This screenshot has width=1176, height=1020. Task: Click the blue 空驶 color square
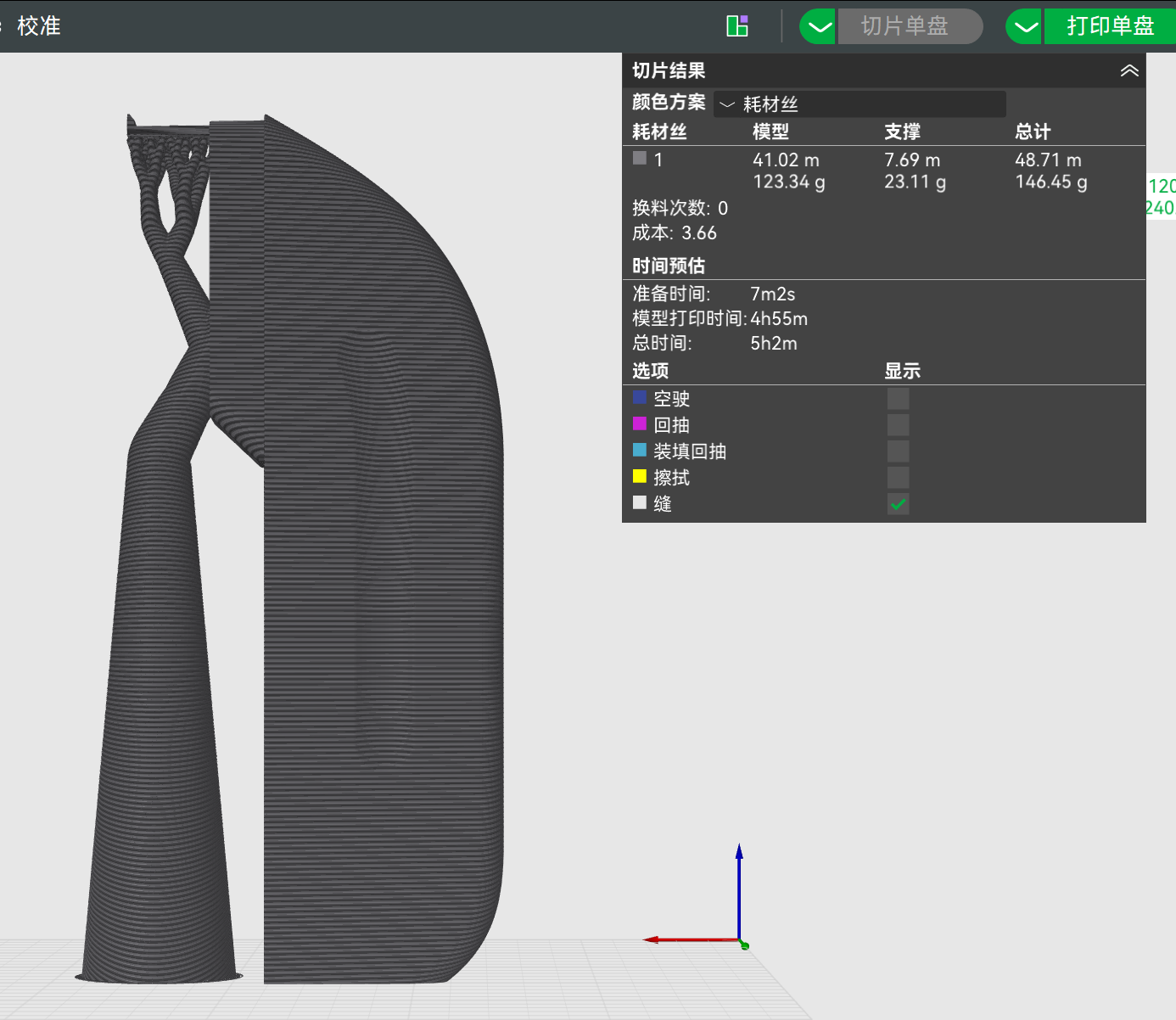pyautogui.click(x=640, y=397)
